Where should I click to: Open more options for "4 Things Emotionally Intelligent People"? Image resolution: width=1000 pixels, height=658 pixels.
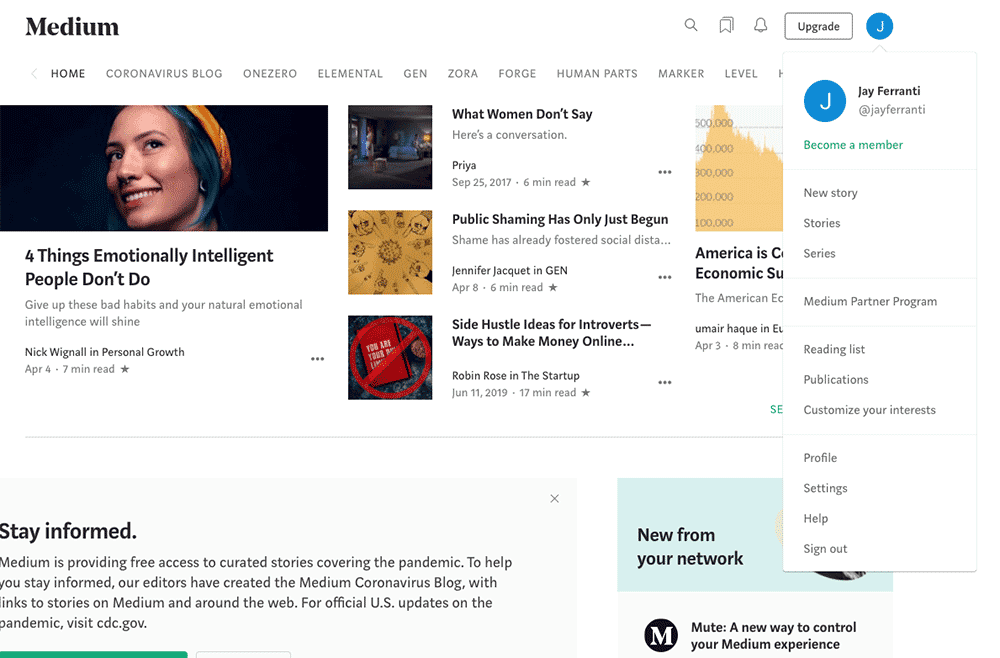tap(317, 357)
